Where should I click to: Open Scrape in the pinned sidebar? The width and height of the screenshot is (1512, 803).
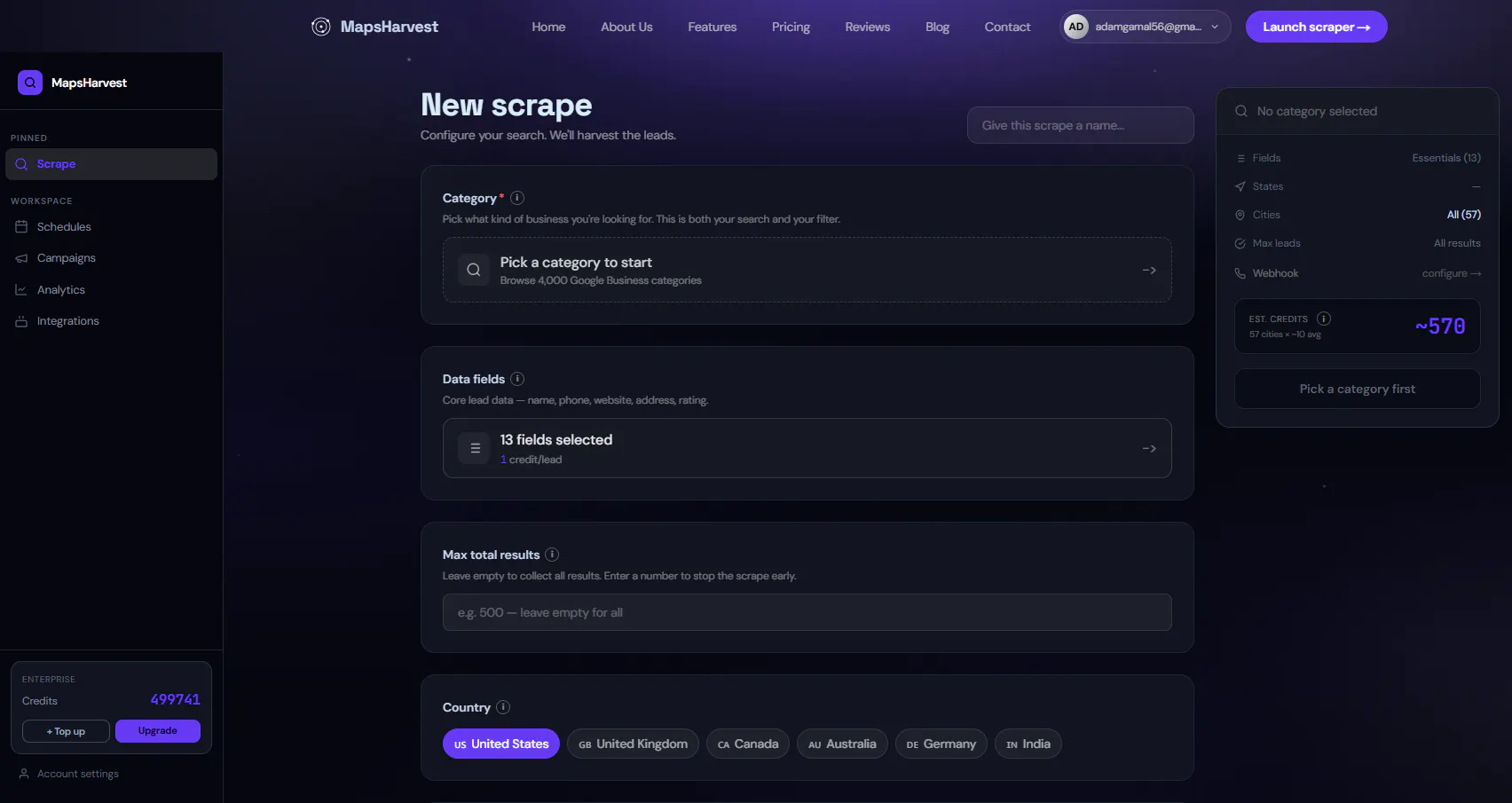point(111,164)
